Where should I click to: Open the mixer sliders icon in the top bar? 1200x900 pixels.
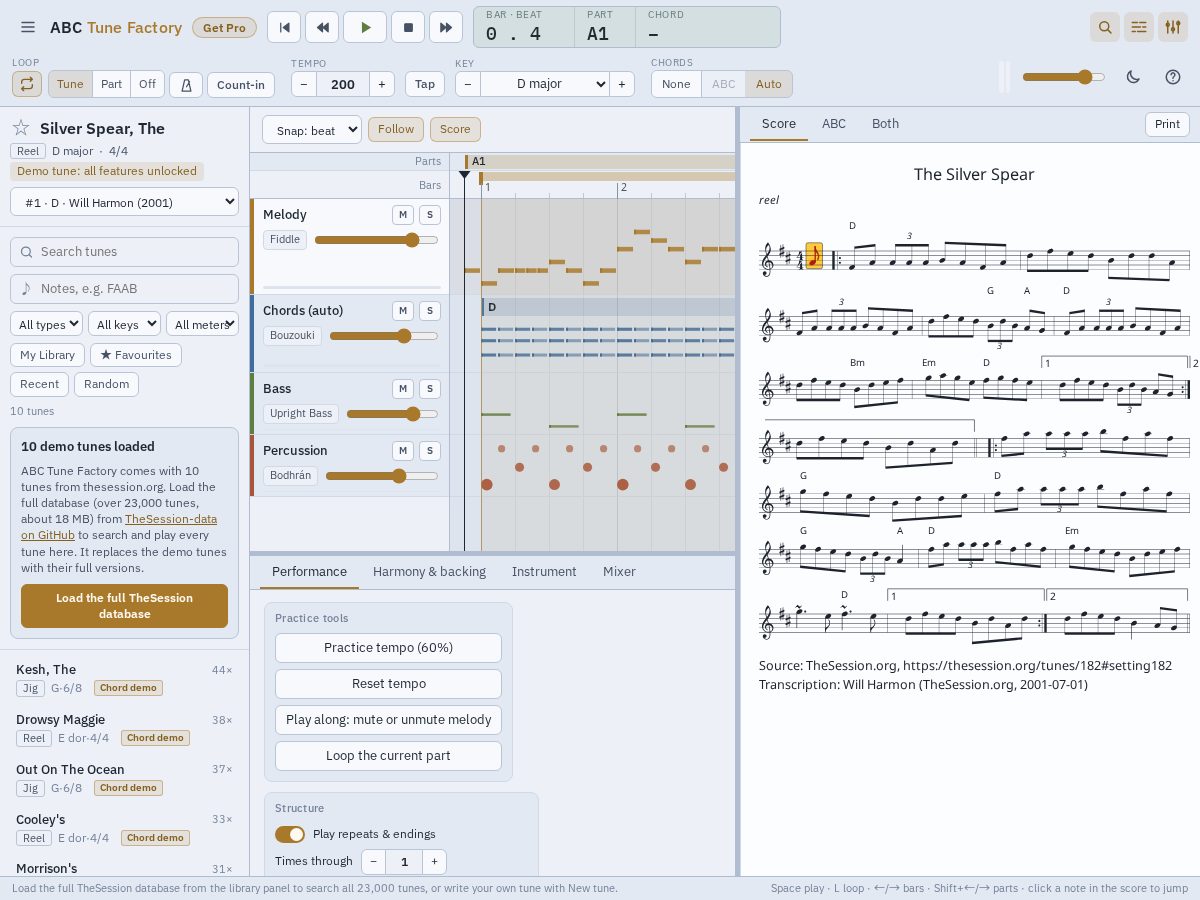coord(1172,28)
